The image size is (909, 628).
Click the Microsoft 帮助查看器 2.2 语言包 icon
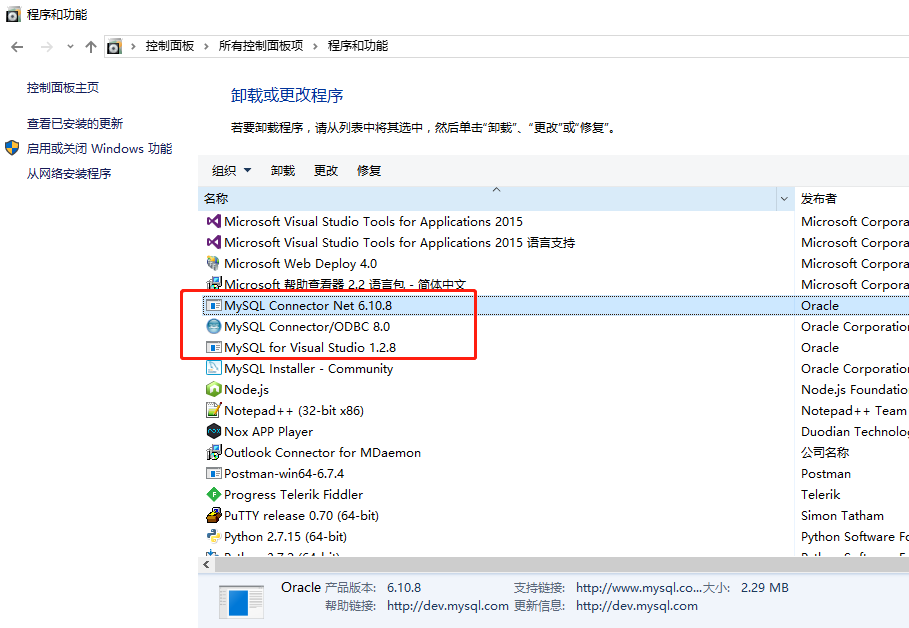[214, 284]
